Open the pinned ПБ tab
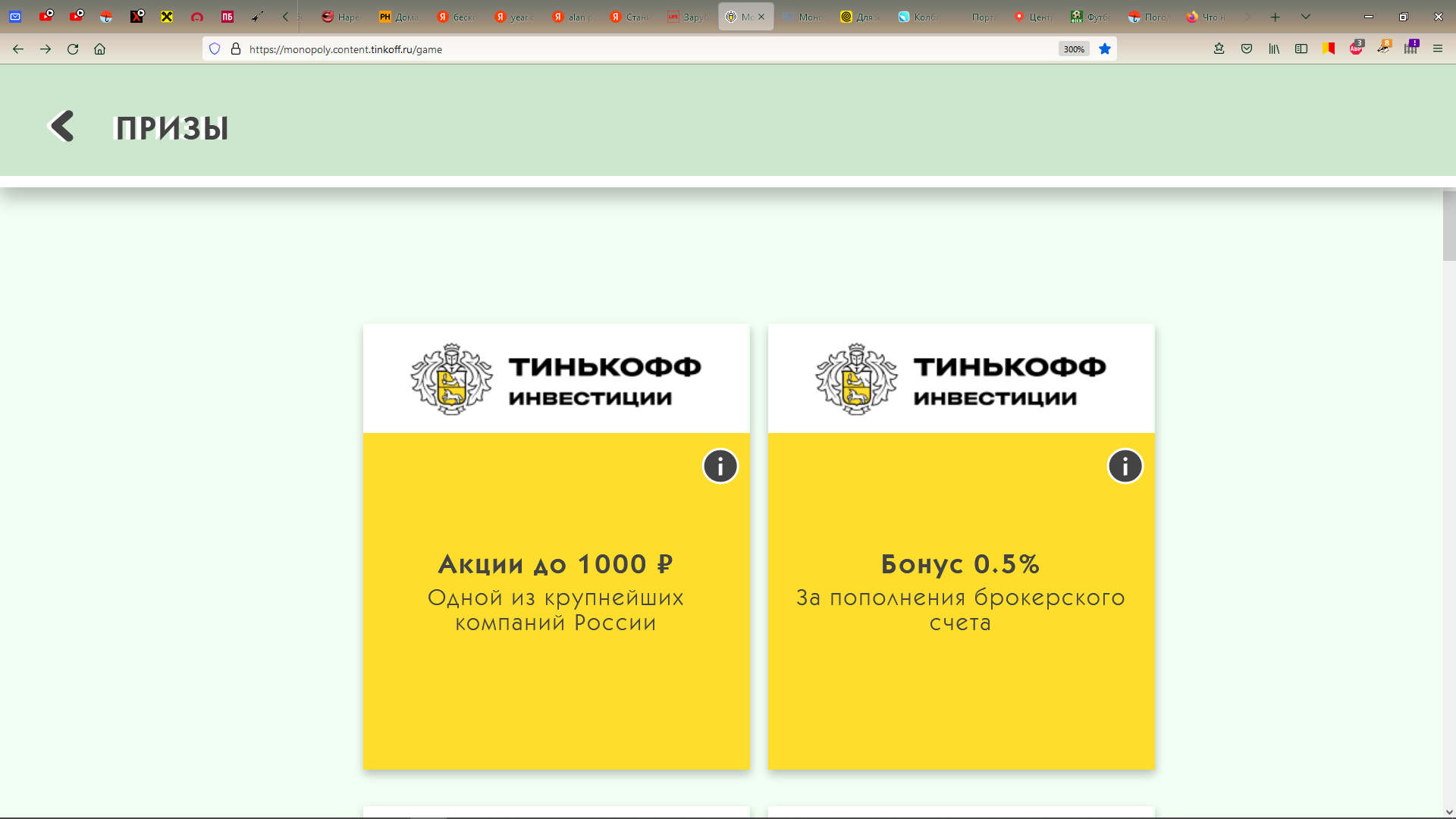The height and width of the screenshot is (819, 1456). 227,17
